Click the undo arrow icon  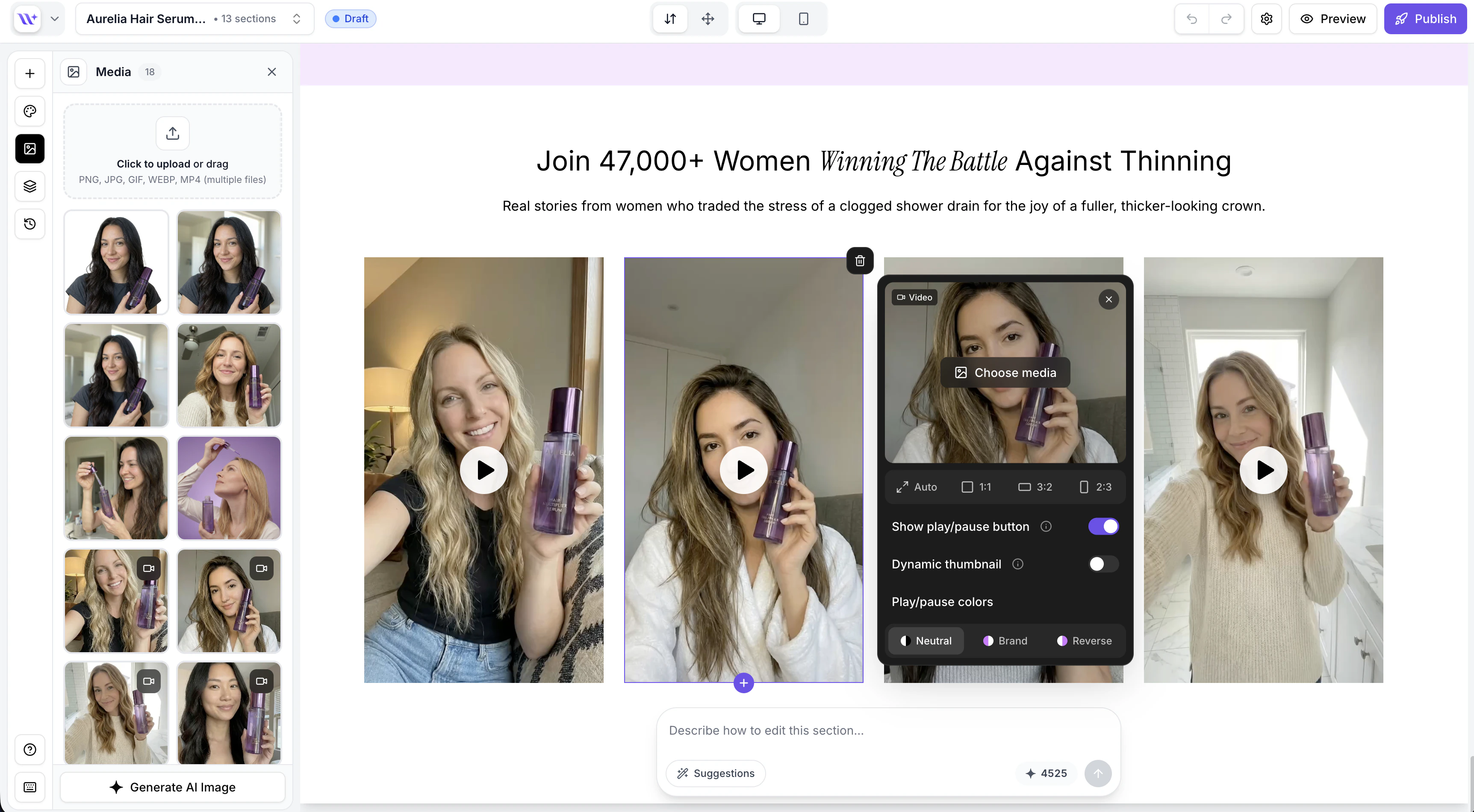1192,19
